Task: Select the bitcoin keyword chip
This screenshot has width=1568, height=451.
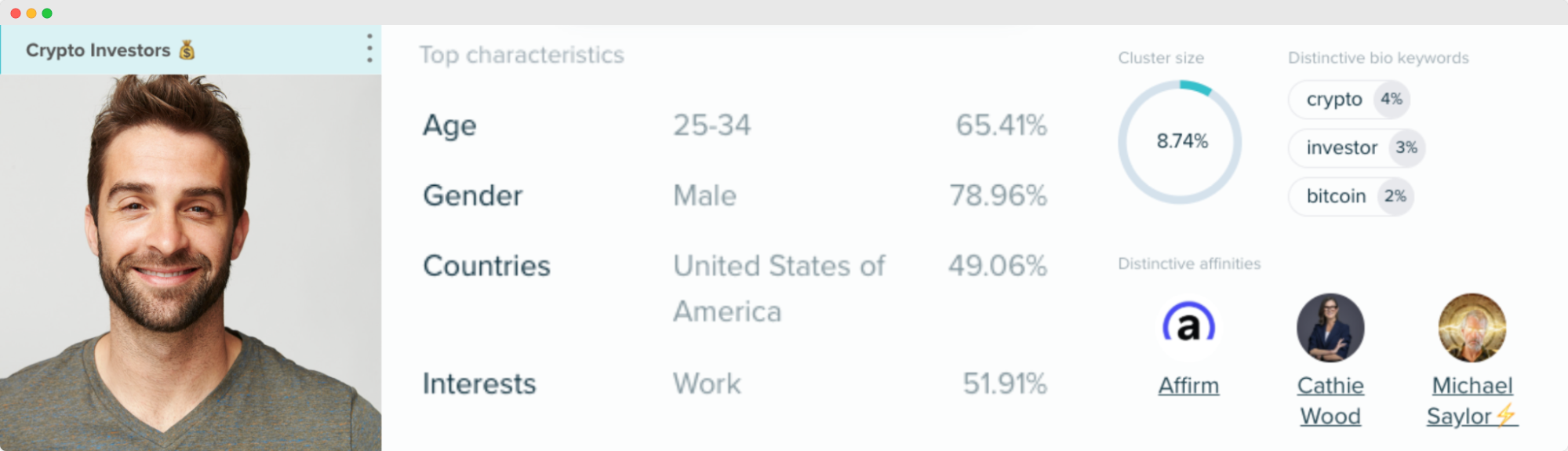Action: point(1352,196)
